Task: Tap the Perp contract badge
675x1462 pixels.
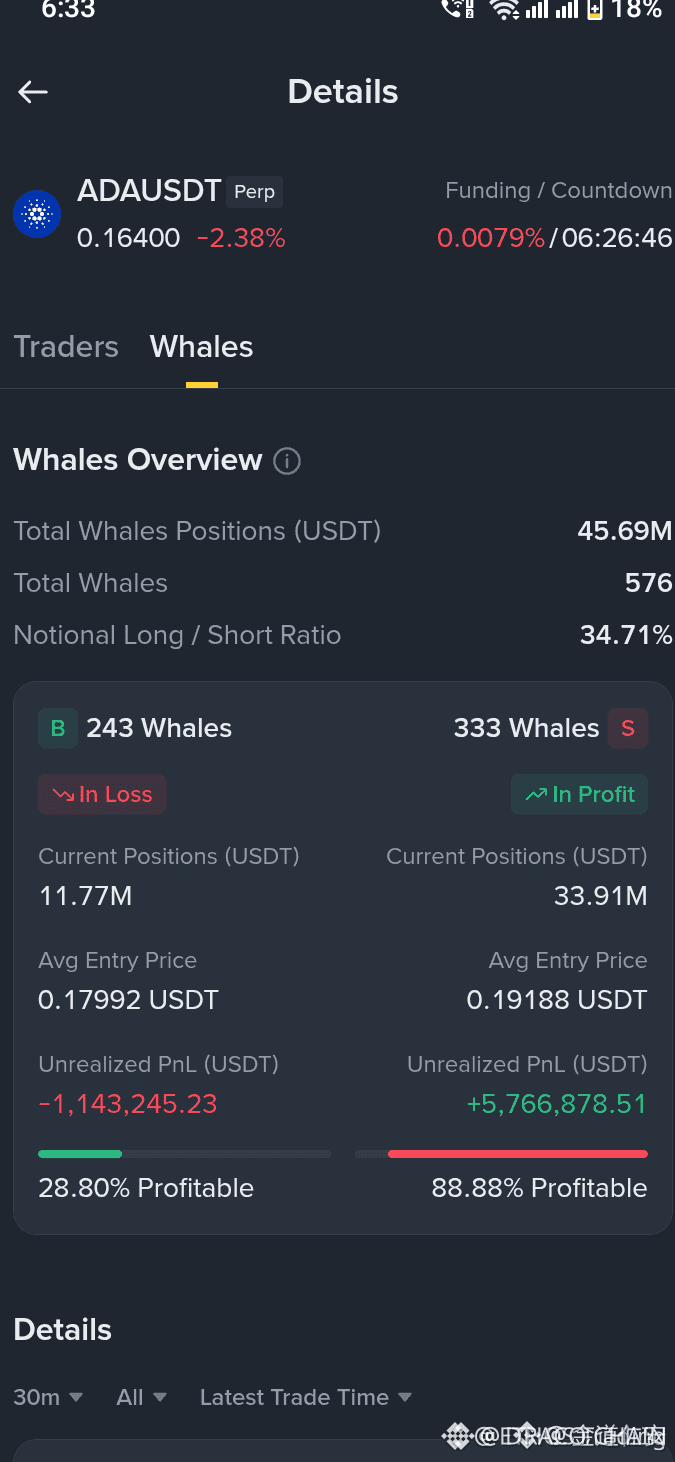Action: point(254,192)
